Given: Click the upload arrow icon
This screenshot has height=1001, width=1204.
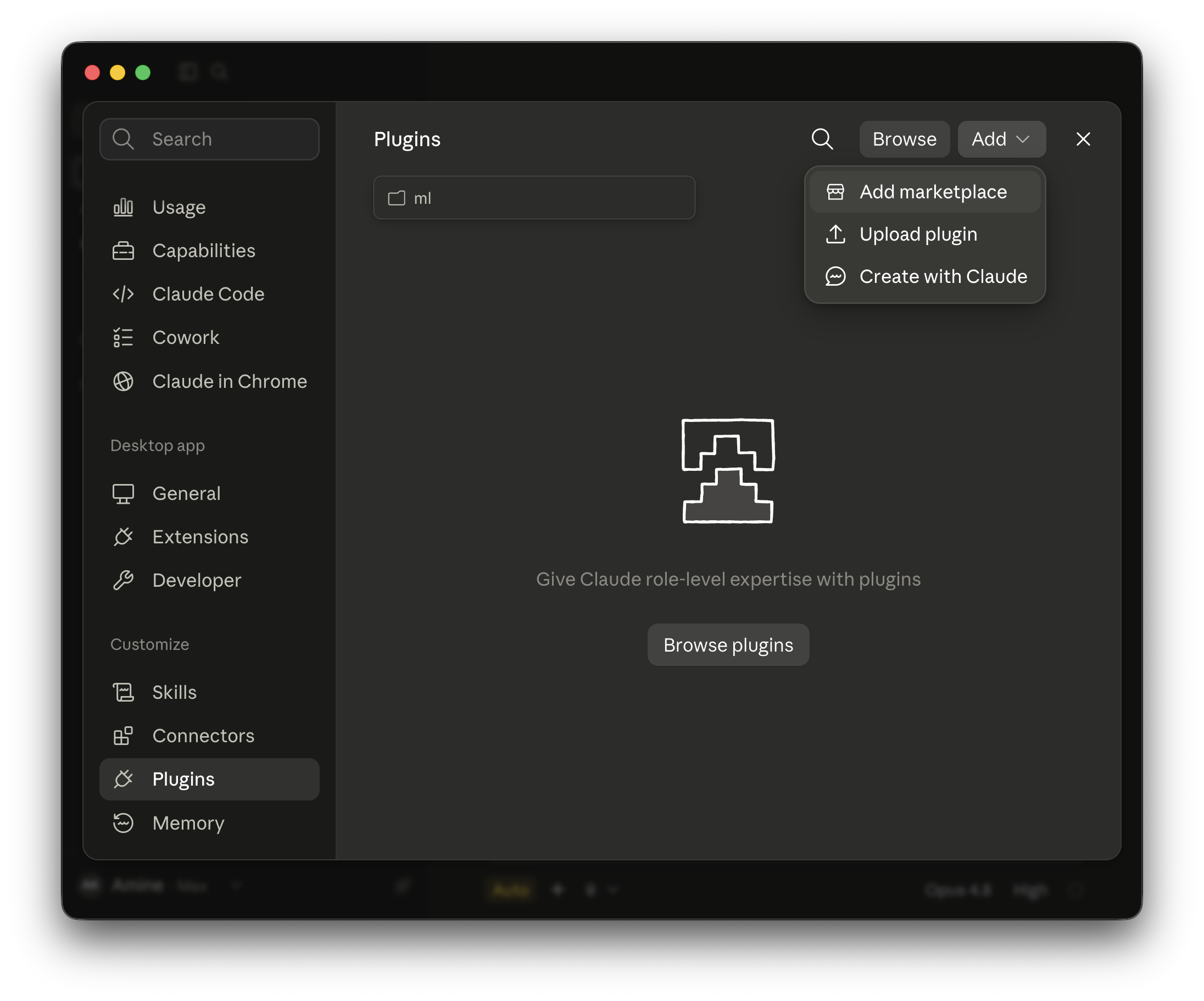Looking at the screenshot, I should tap(835, 234).
